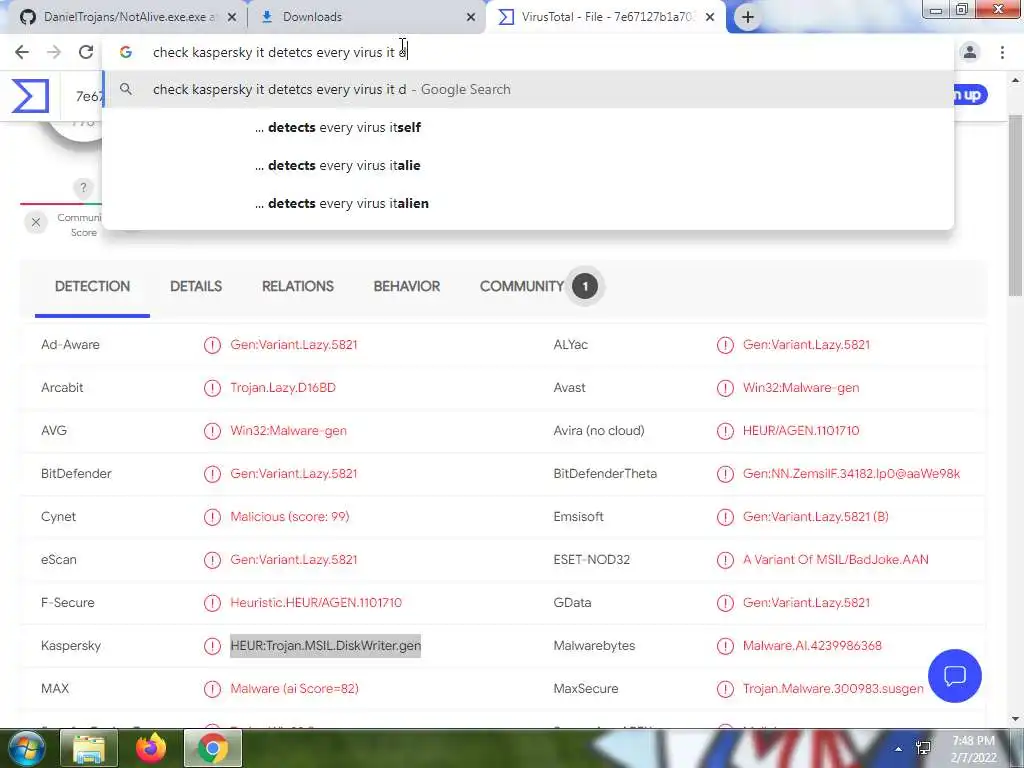The width and height of the screenshot is (1024, 768).
Task: Show hidden system tray icons arrow
Action: tap(899, 749)
